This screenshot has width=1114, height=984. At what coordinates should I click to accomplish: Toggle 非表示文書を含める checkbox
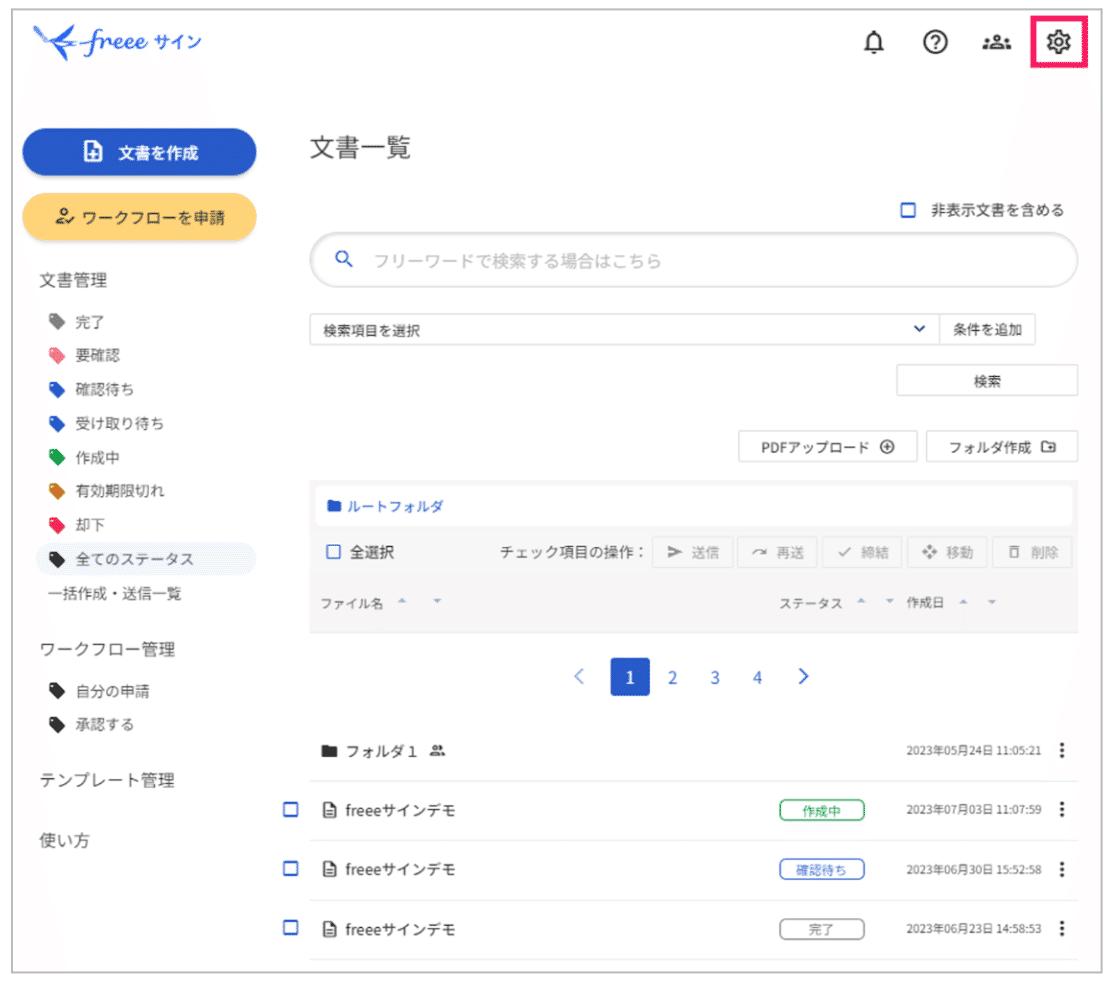click(908, 210)
